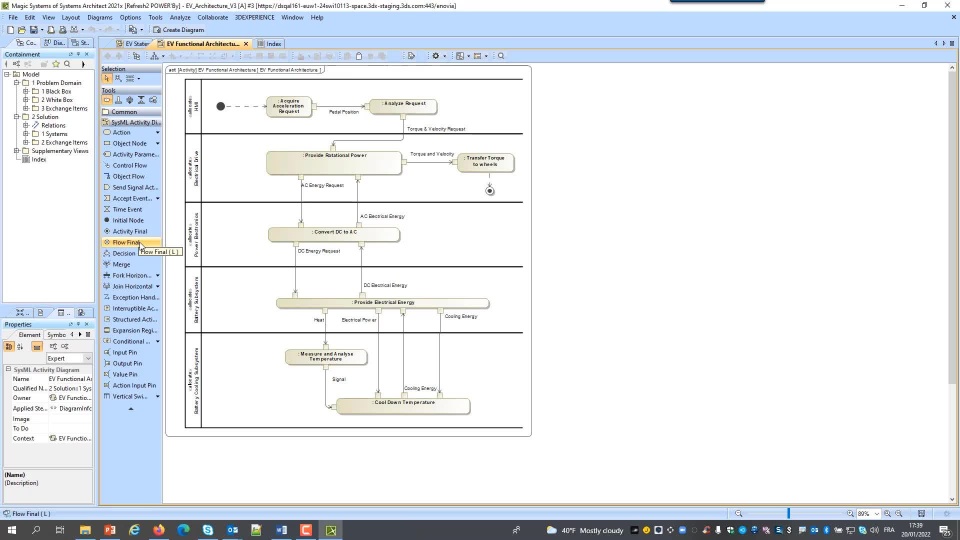
Task: Expand the Object Node dropdown arrow
Action: tap(157, 144)
